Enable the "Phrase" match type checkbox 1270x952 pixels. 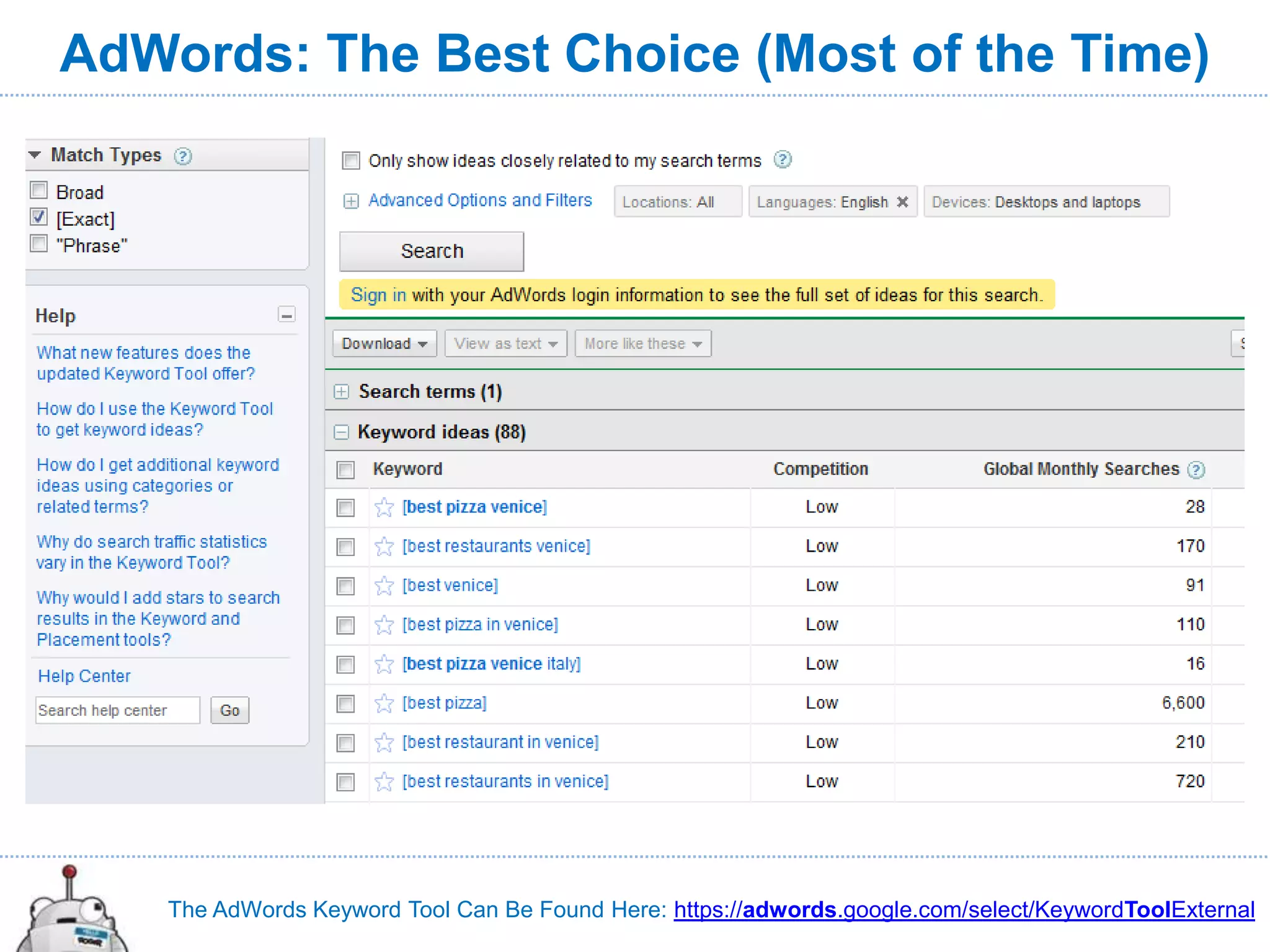(x=39, y=244)
